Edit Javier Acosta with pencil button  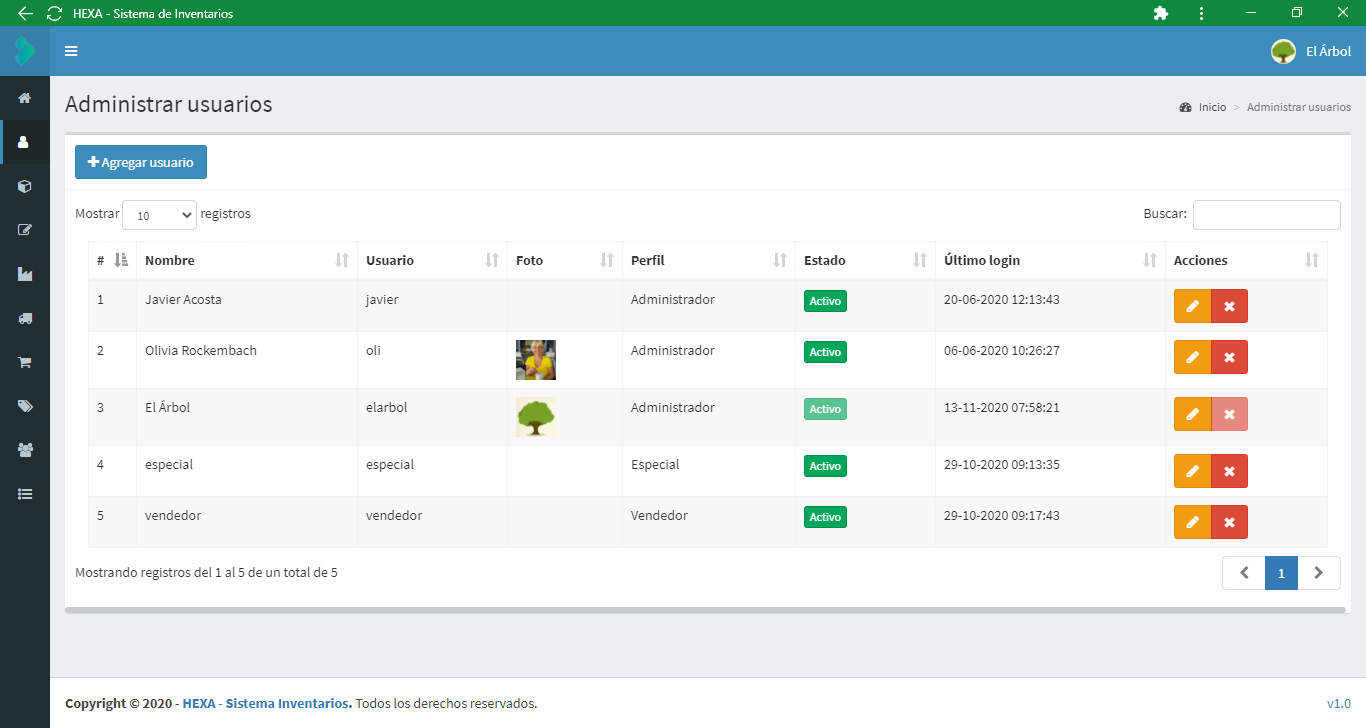coord(1192,306)
